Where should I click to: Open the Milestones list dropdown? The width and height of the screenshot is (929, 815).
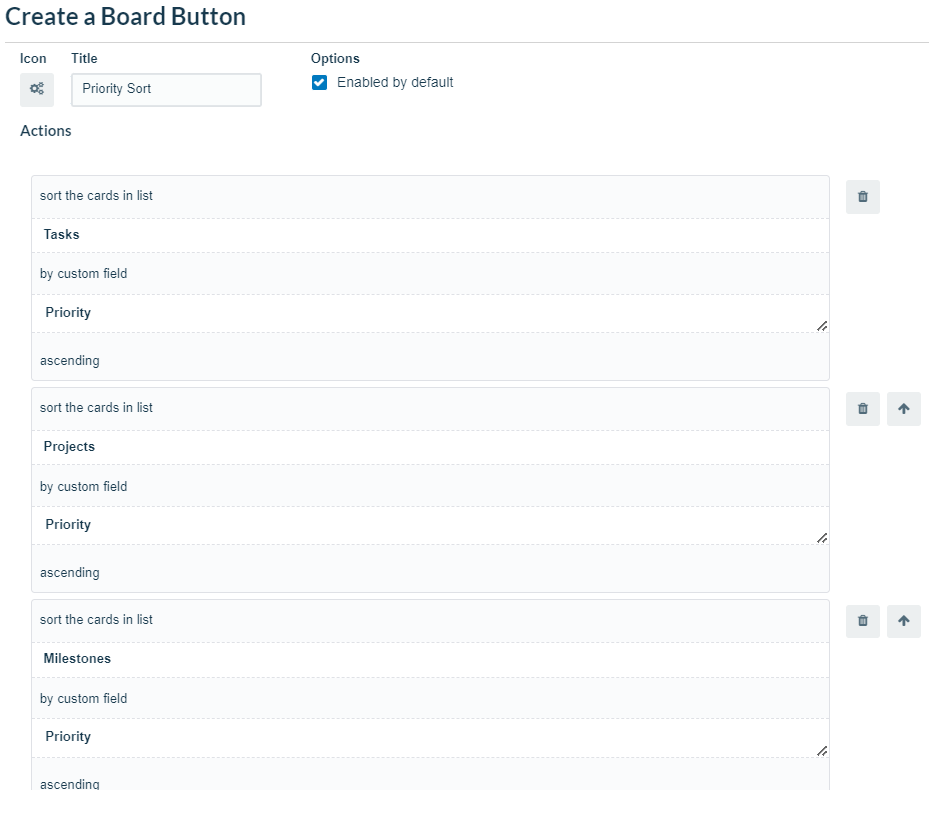(x=430, y=658)
